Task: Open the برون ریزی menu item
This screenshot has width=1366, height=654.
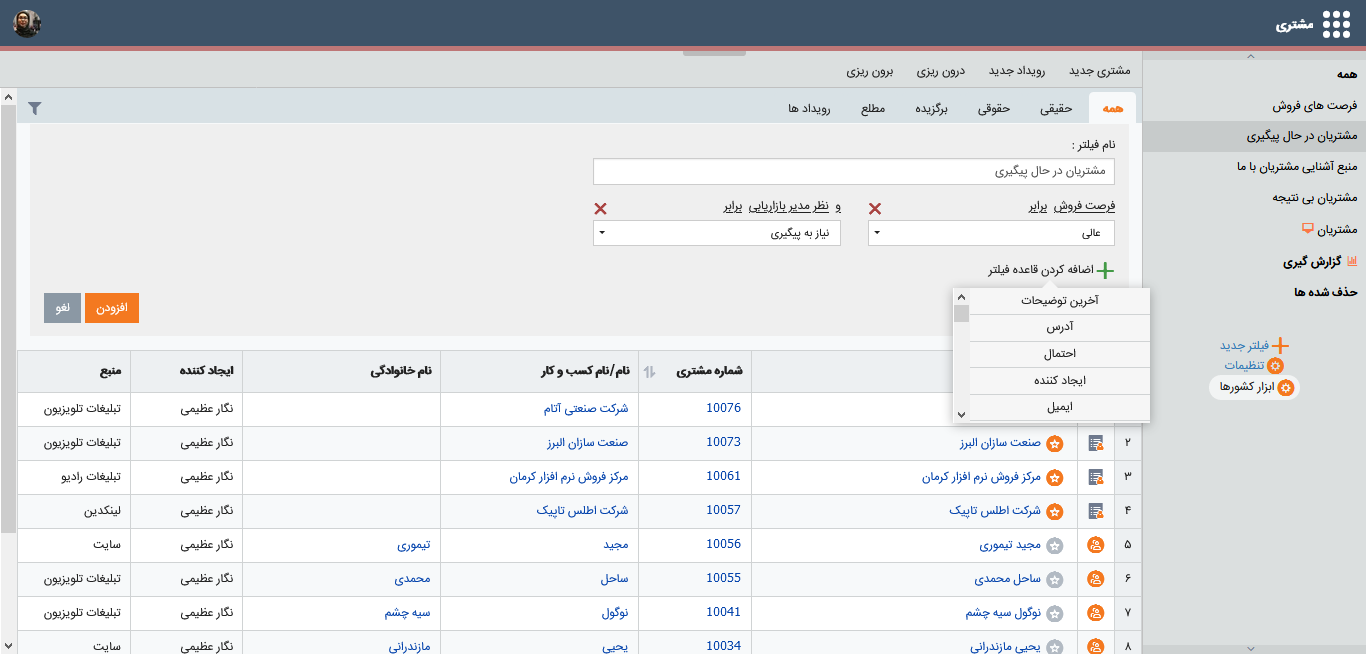Action: click(x=870, y=71)
